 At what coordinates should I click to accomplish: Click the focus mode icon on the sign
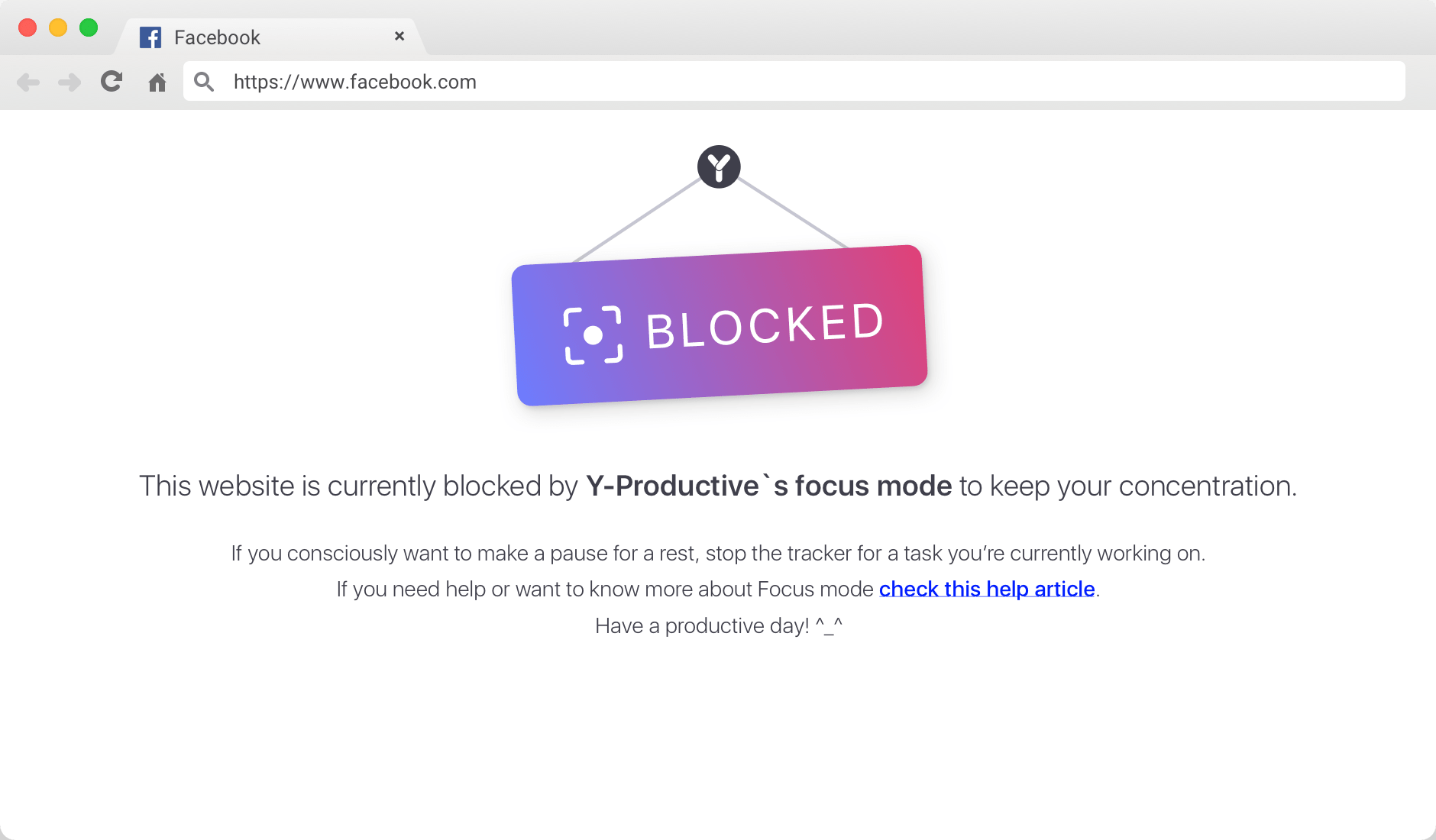pos(593,335)
